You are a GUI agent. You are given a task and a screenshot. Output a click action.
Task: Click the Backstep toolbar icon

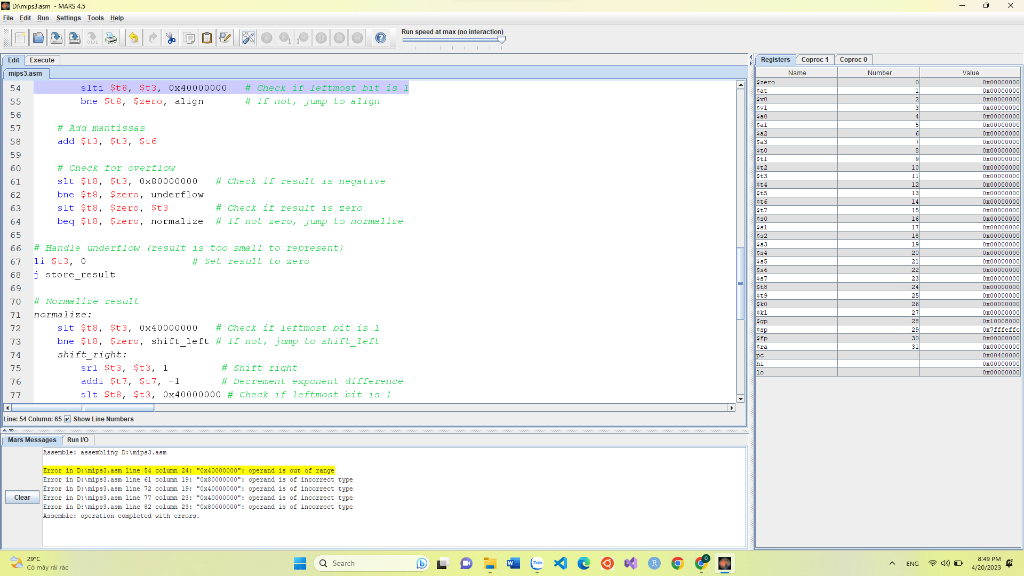pos(303,38)
